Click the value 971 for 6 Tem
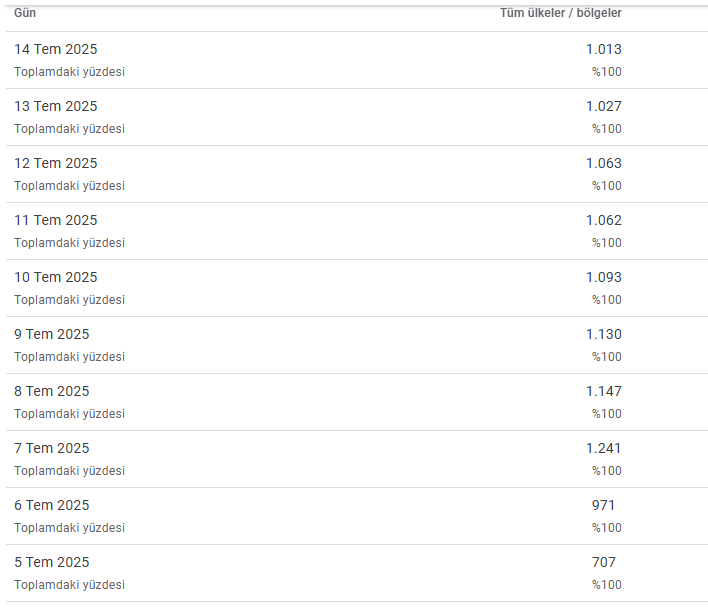The image size is (708, 613). click(x=603, y=505)
